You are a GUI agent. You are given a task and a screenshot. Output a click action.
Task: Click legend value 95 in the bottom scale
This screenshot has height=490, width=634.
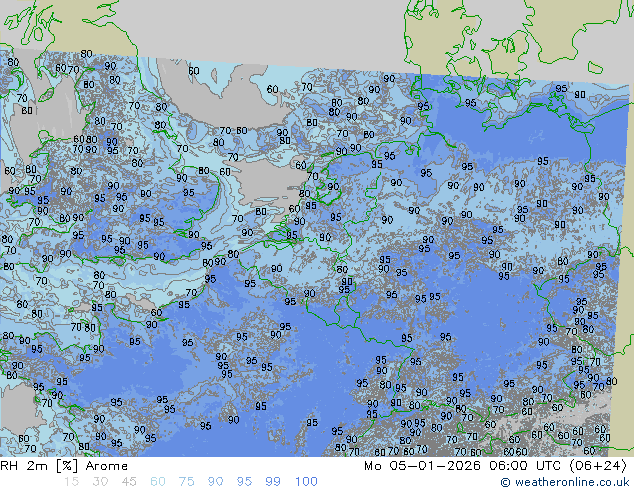point(244,482)
